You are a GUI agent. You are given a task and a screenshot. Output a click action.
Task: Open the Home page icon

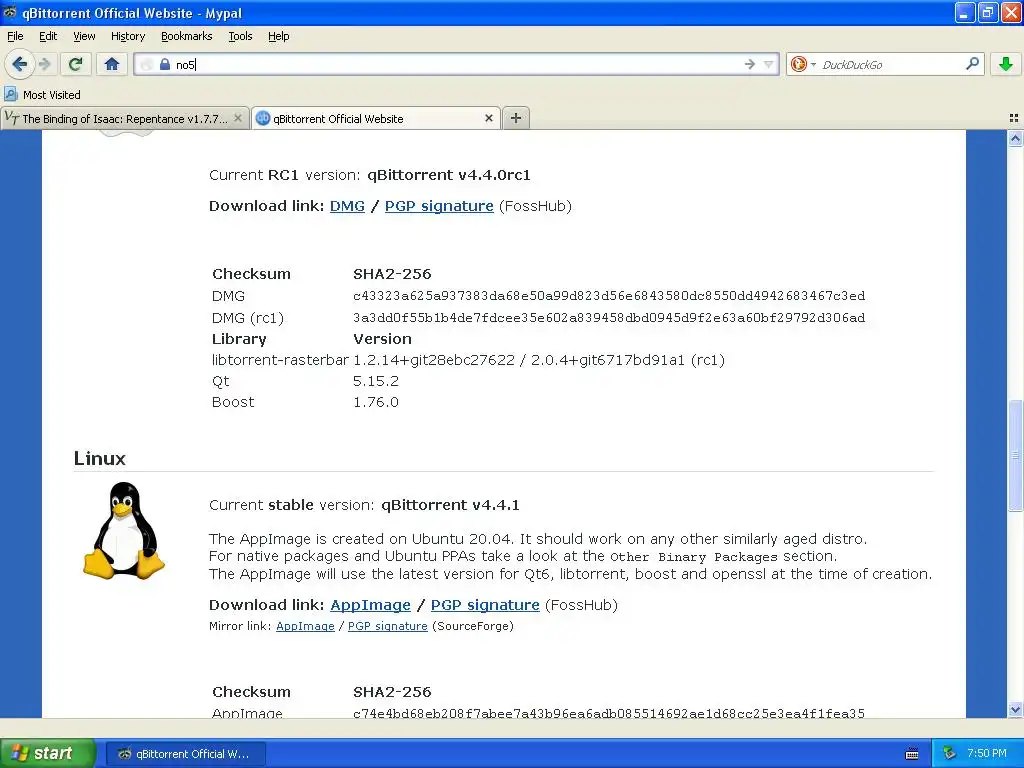tap(112, 64)
